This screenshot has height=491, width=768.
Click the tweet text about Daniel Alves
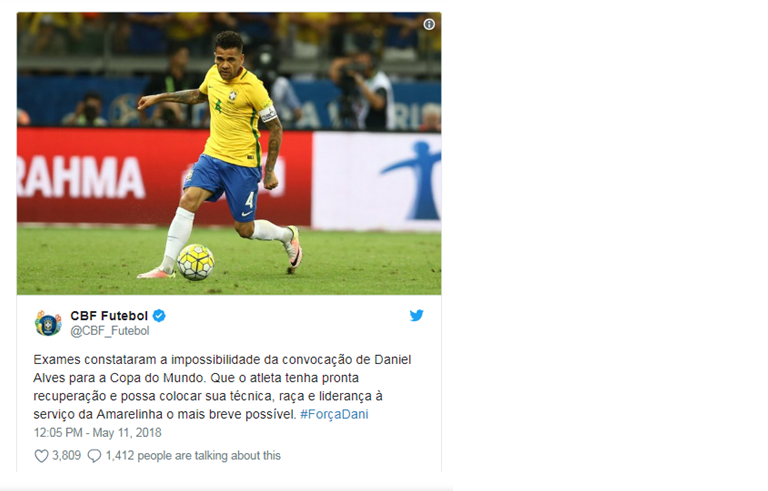[x=222, y=387]
